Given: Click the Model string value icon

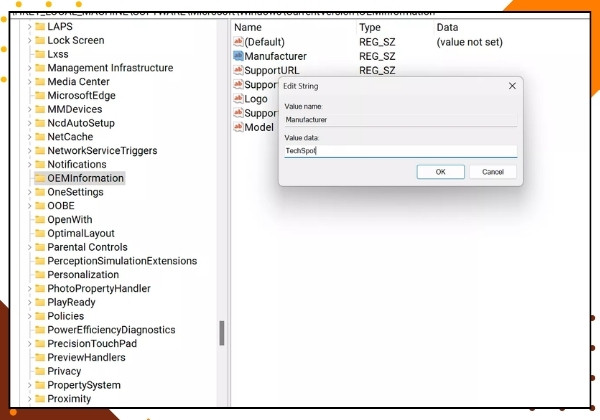Looking at the screenshot, I should [x=238, y=127].
